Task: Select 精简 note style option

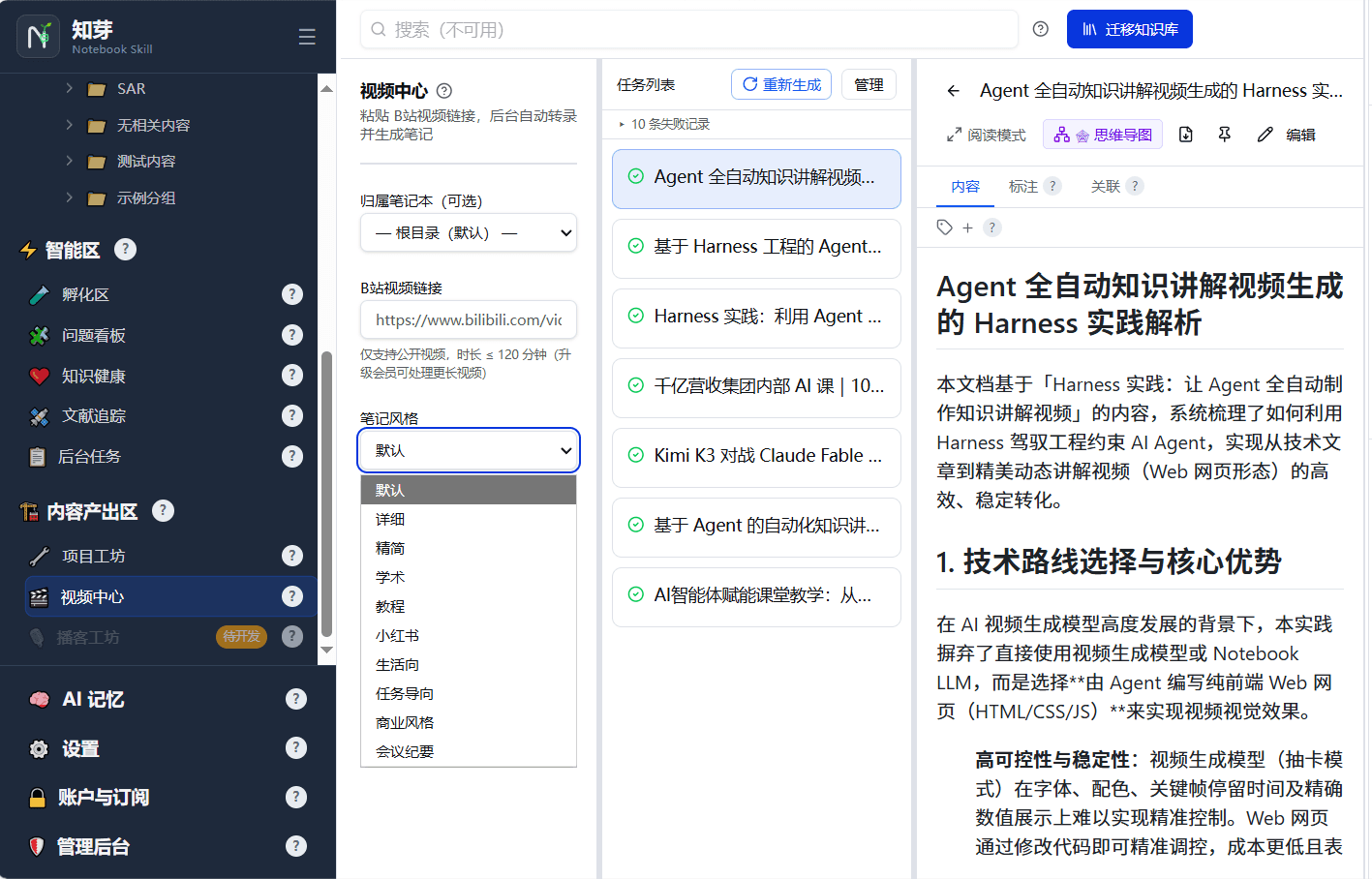Action: pyautogui.click(x=469, y=549)
